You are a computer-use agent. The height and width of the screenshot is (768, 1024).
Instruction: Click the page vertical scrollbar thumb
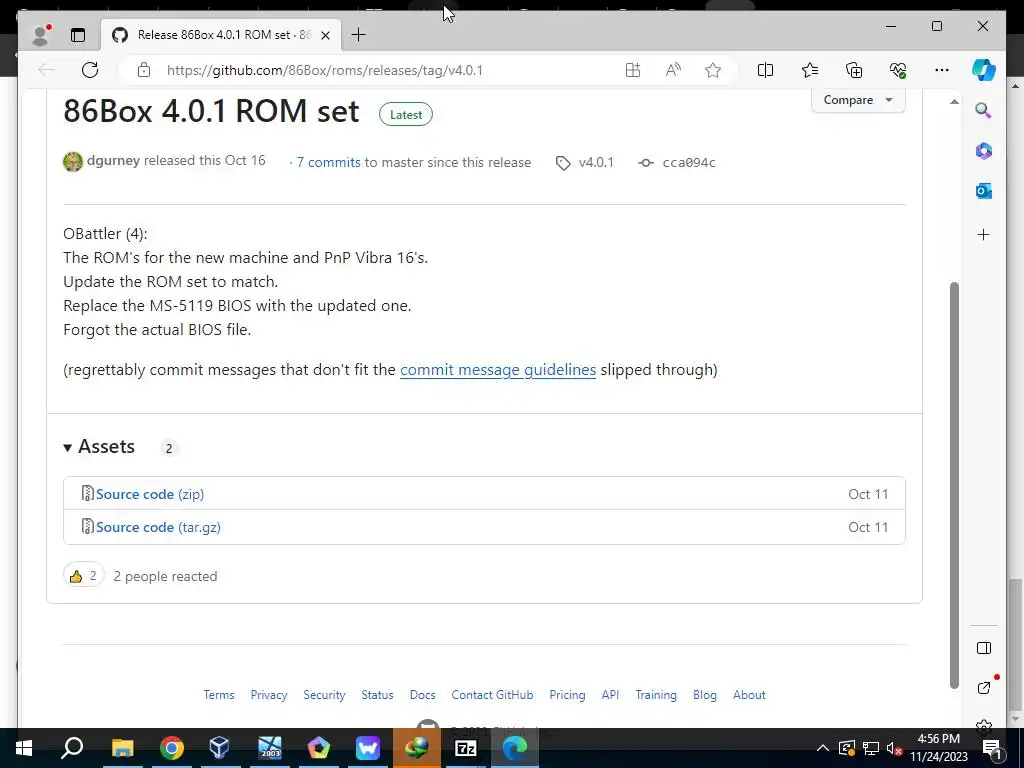[954, 485]
